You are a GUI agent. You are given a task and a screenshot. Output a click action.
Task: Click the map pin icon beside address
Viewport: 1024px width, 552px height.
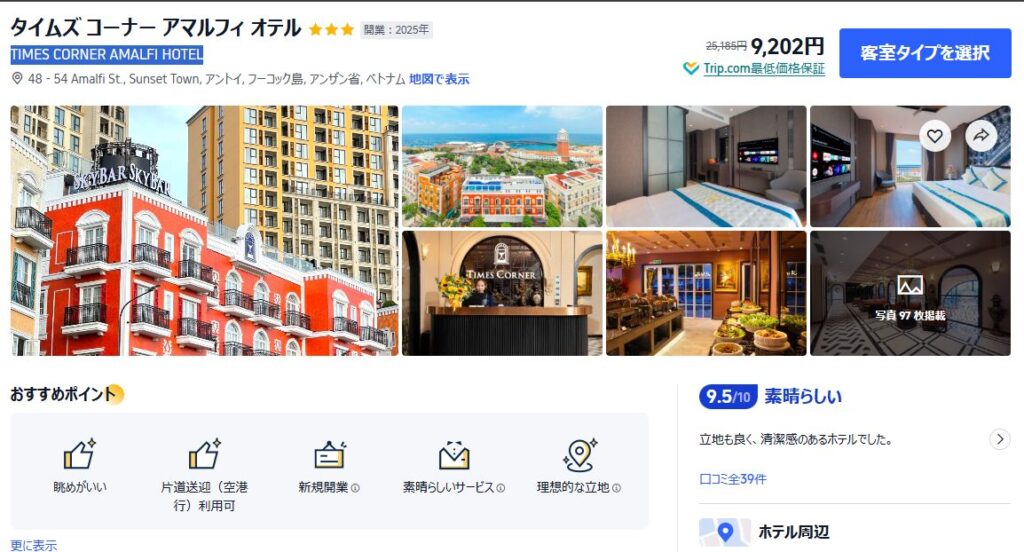point(17,78)
